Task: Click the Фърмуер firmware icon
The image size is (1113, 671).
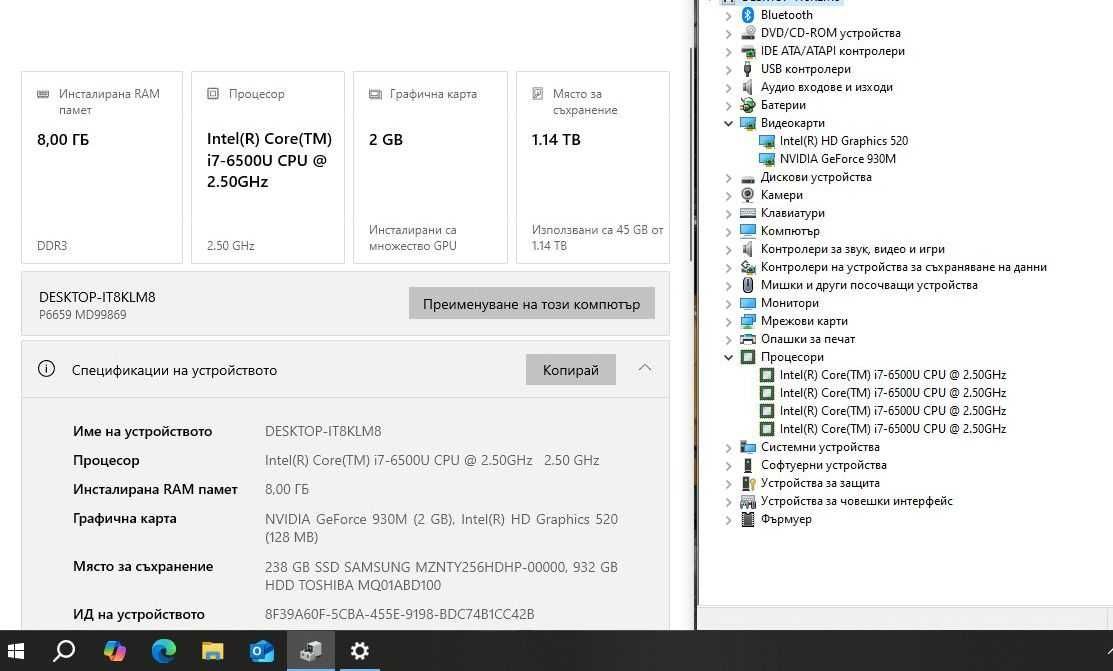Action: tap(747, 519)
